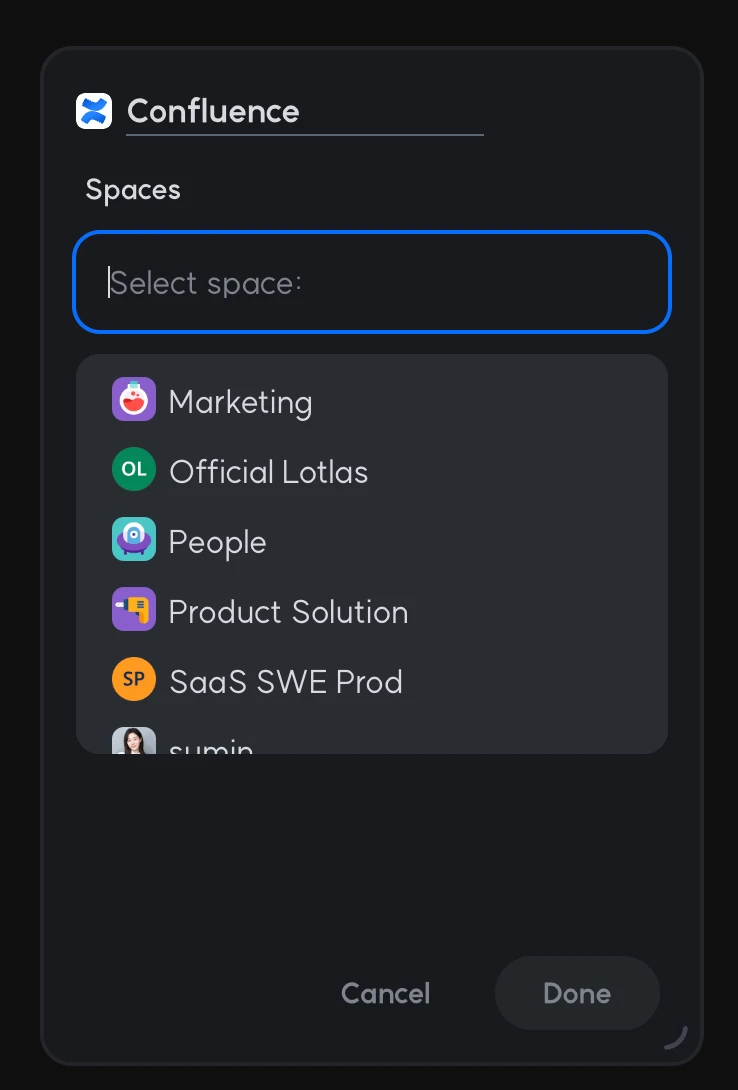Image resolution: width=738 pixels, height=1090 pixels.
Task: Select Product Solution space name
Action: (289, 612)
